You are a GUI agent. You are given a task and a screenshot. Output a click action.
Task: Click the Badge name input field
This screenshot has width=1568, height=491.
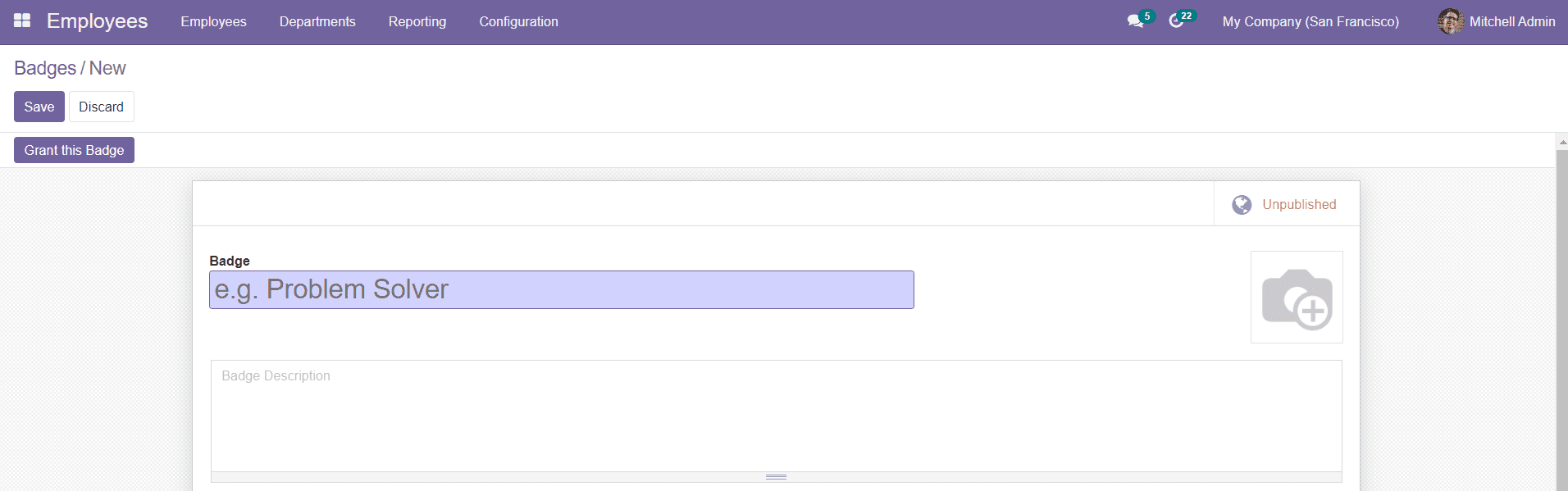pos(561,289)
